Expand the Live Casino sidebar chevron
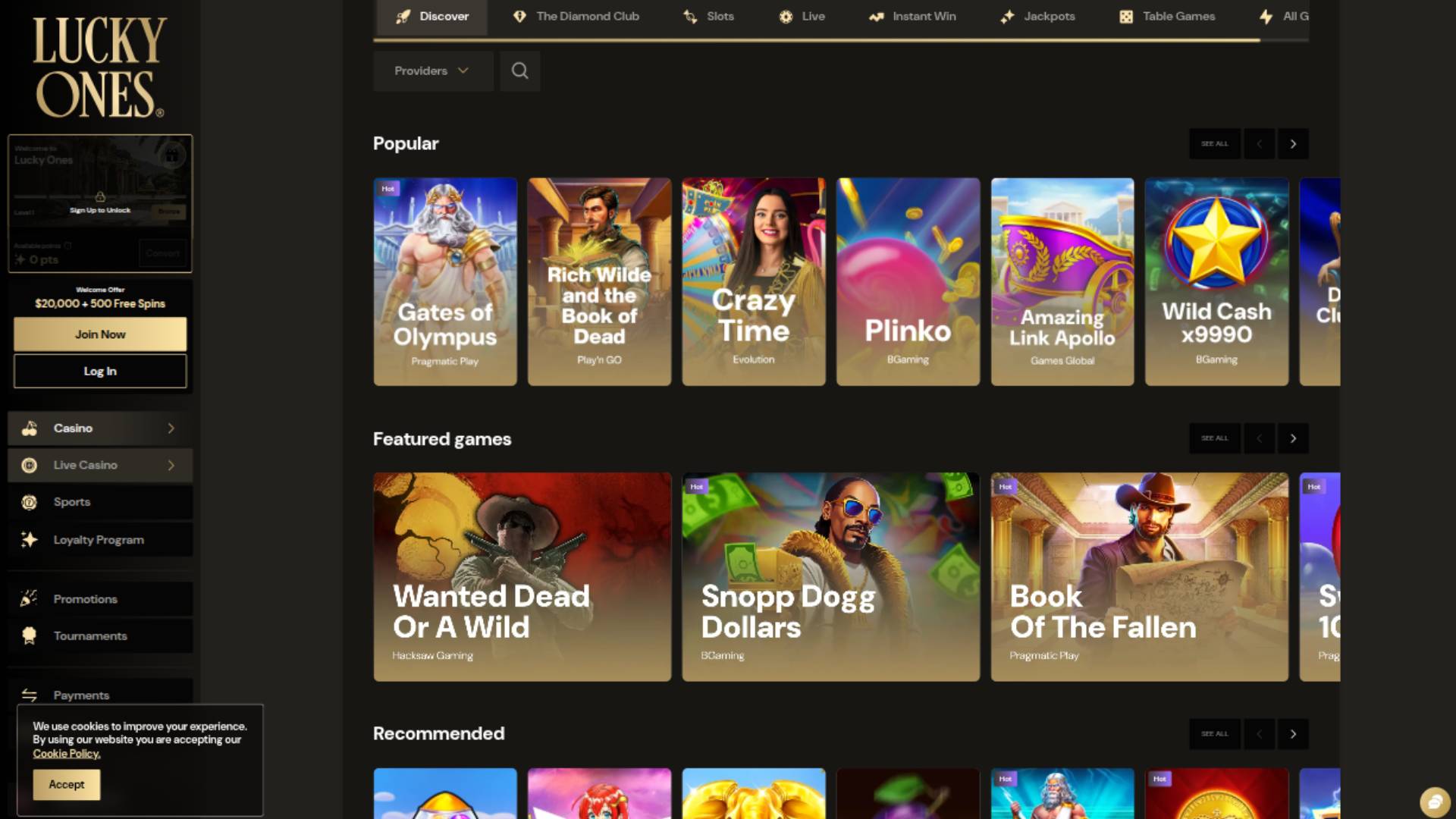1456x819 pixels. click(x=171, y=466)
